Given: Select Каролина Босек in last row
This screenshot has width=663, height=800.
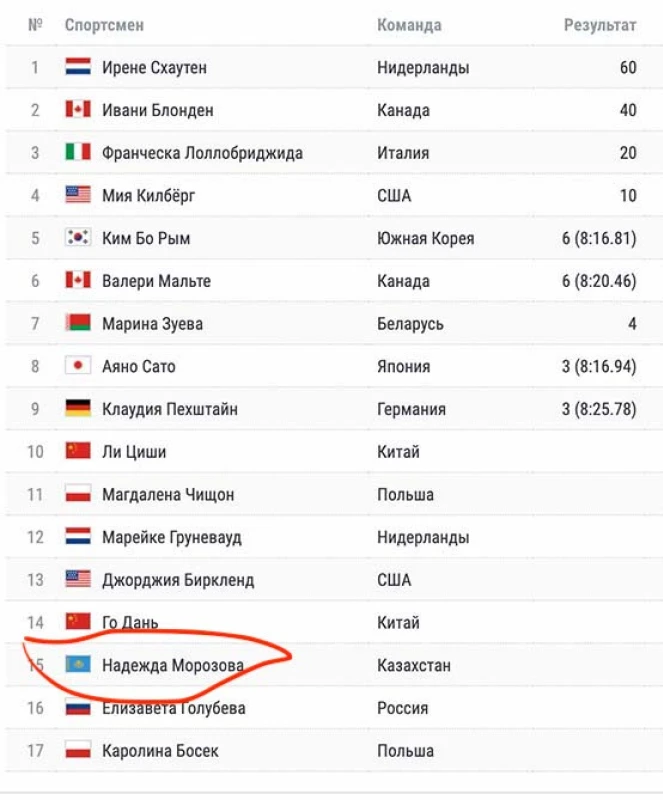Looking at the screenshot, I should (159, 750).
